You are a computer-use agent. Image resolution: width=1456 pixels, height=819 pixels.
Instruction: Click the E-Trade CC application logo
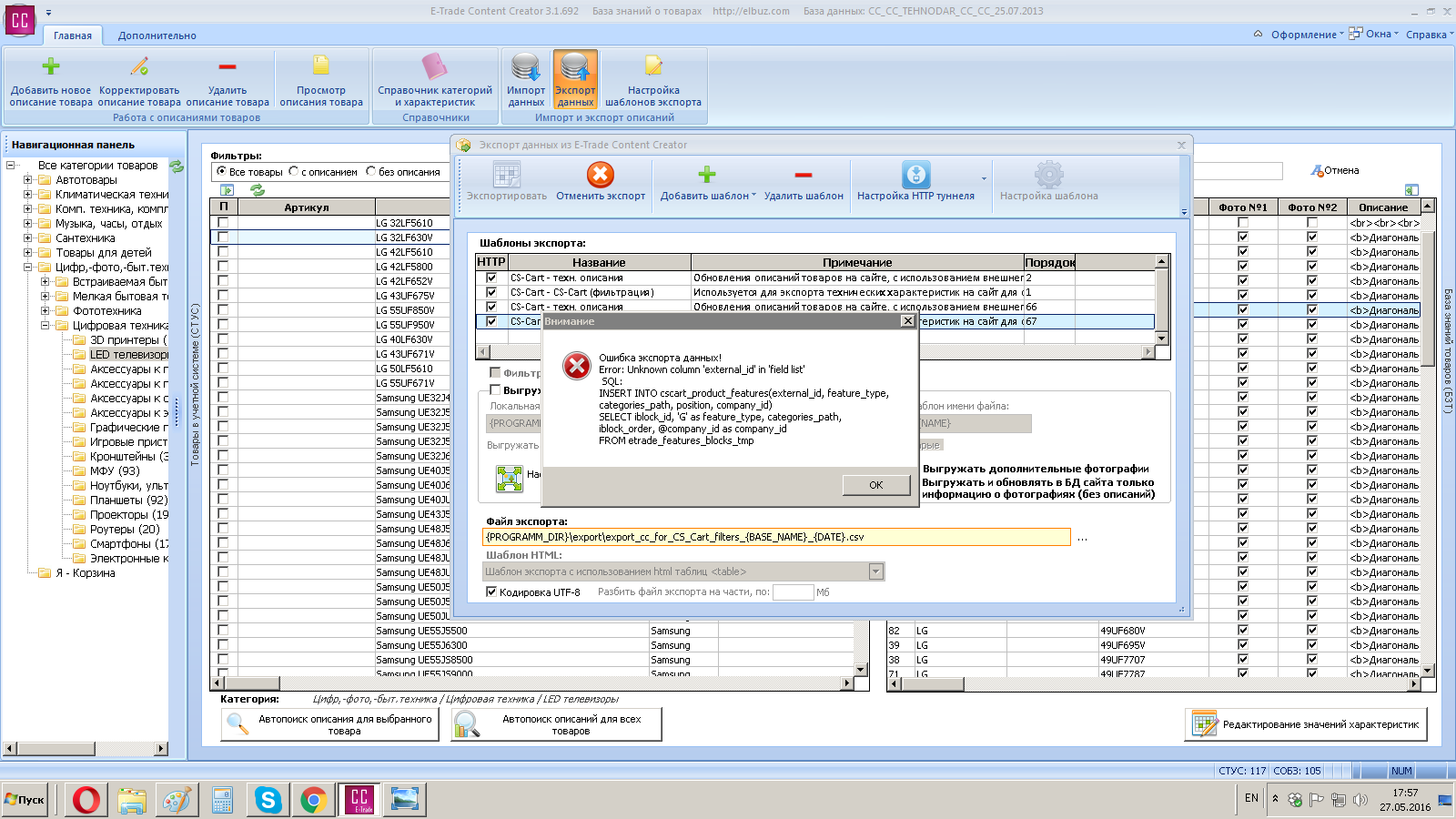20,20
